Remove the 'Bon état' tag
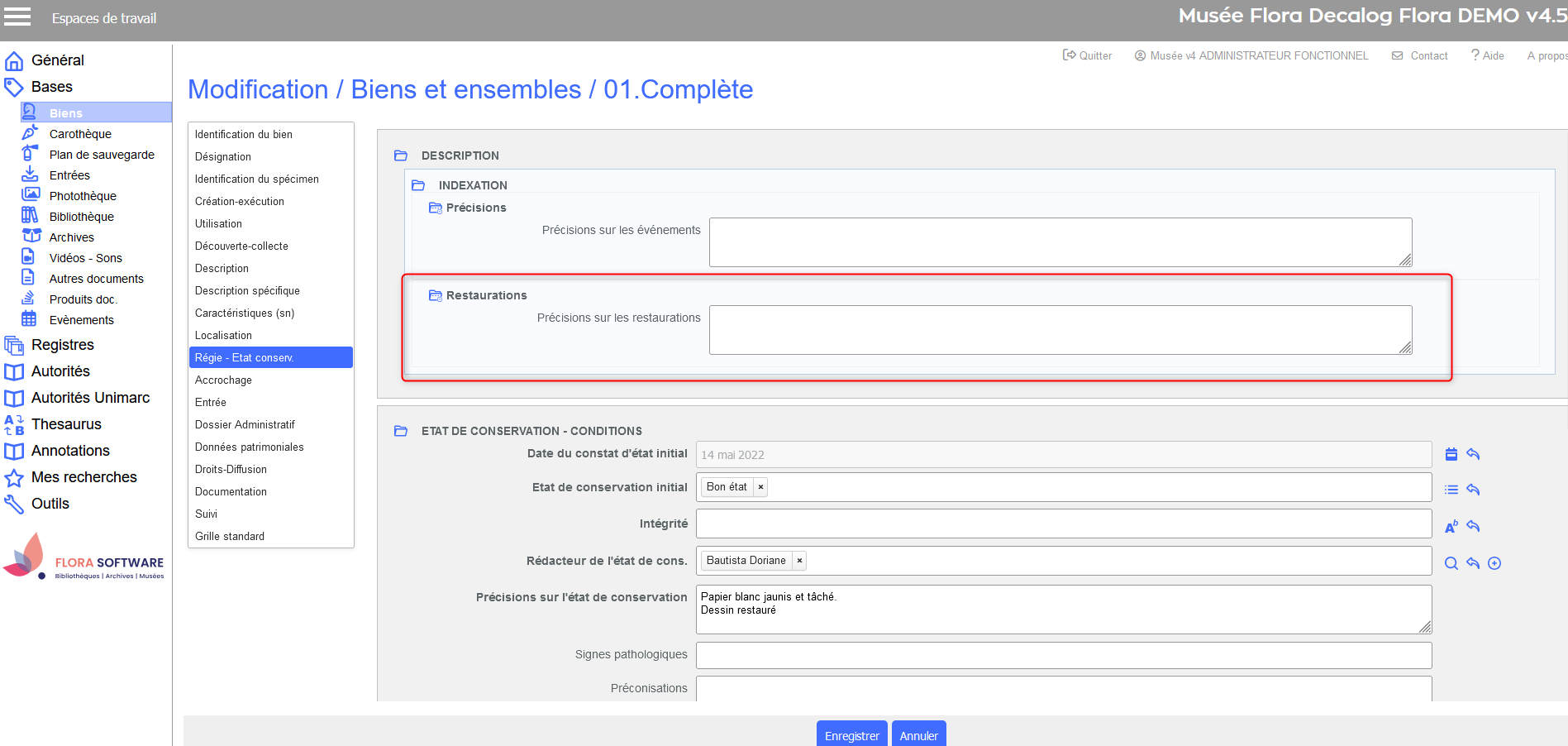Image resolution: width=1568 pixels, height=746 pixels. tap(760, 487)
